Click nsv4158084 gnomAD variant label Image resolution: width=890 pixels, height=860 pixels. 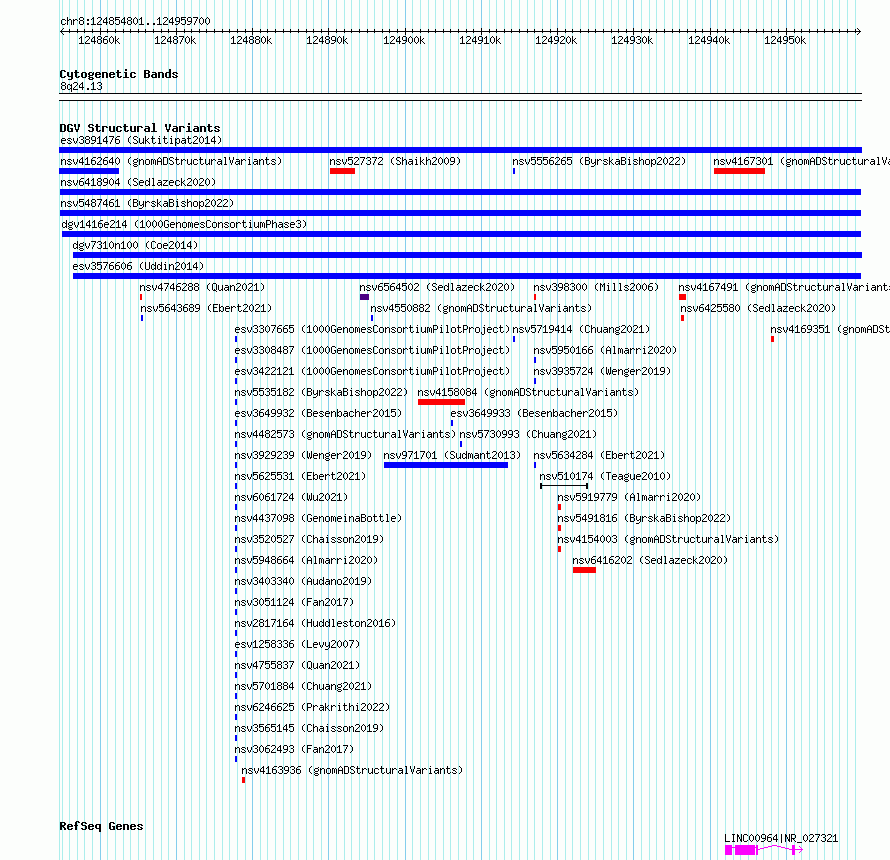[x=528, y=392]
